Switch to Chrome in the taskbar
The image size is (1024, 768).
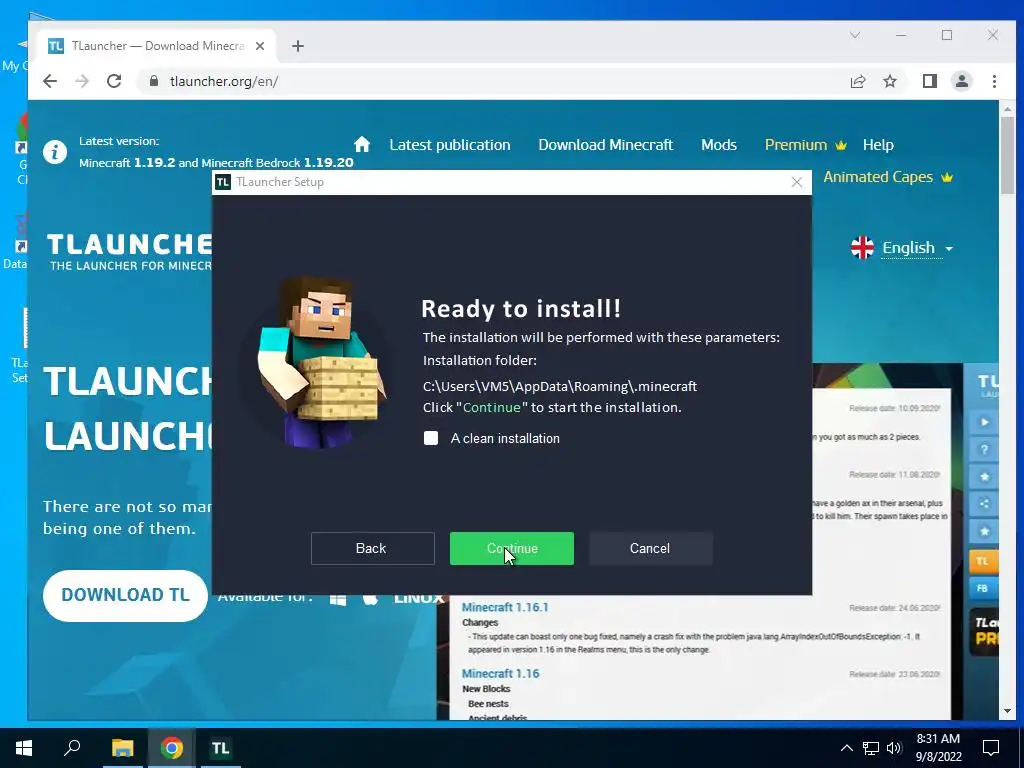(x=172, y=748)
